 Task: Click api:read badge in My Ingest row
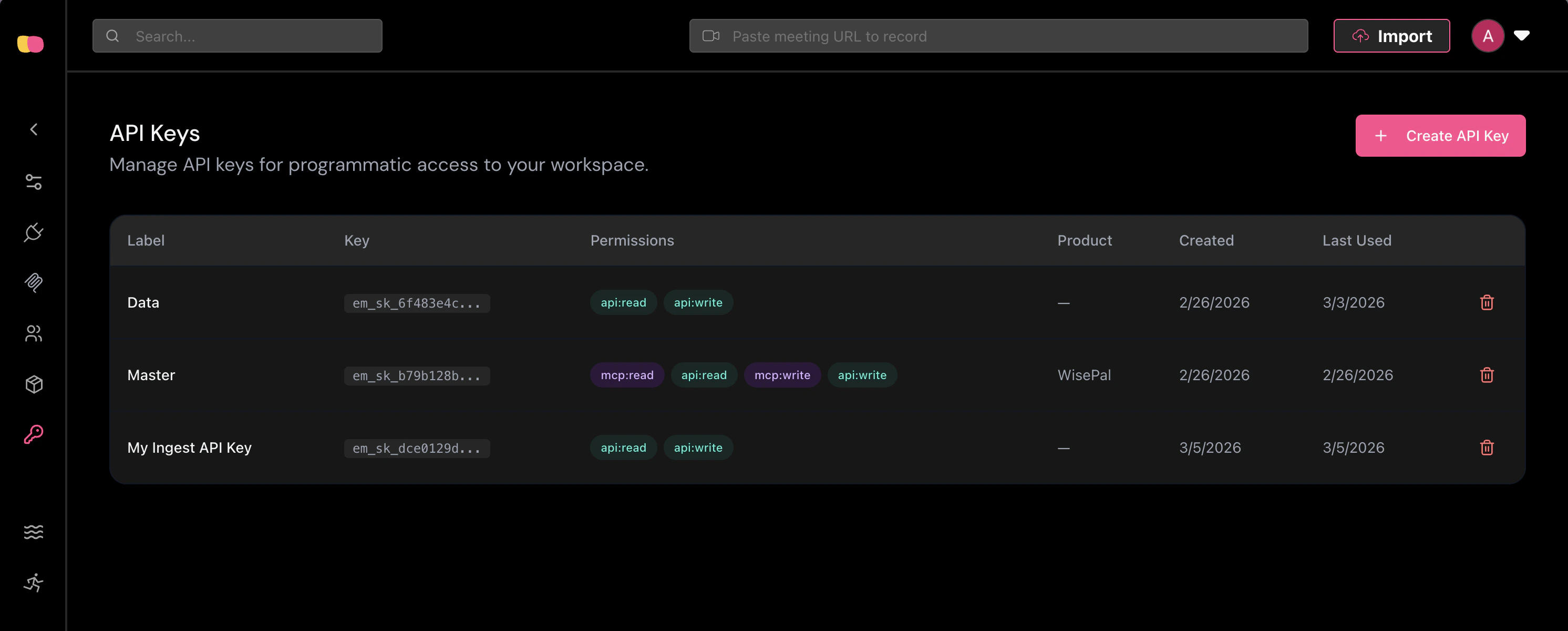click(x=623, y=447)
